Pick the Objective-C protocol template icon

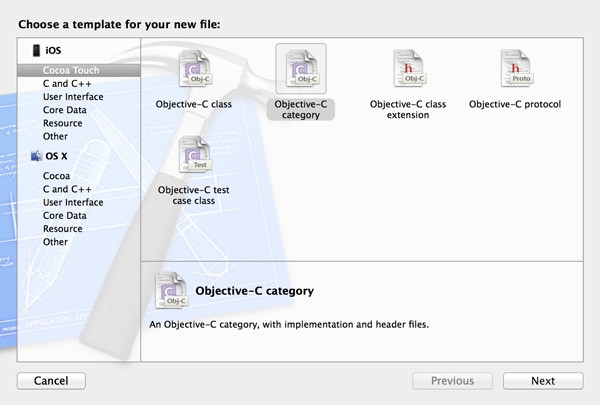[x=515, y=69]
